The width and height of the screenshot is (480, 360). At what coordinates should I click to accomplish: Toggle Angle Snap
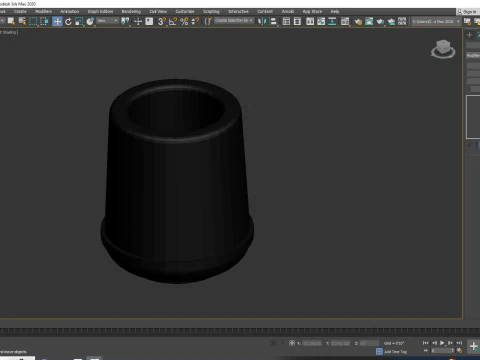[x=173, y=22]
